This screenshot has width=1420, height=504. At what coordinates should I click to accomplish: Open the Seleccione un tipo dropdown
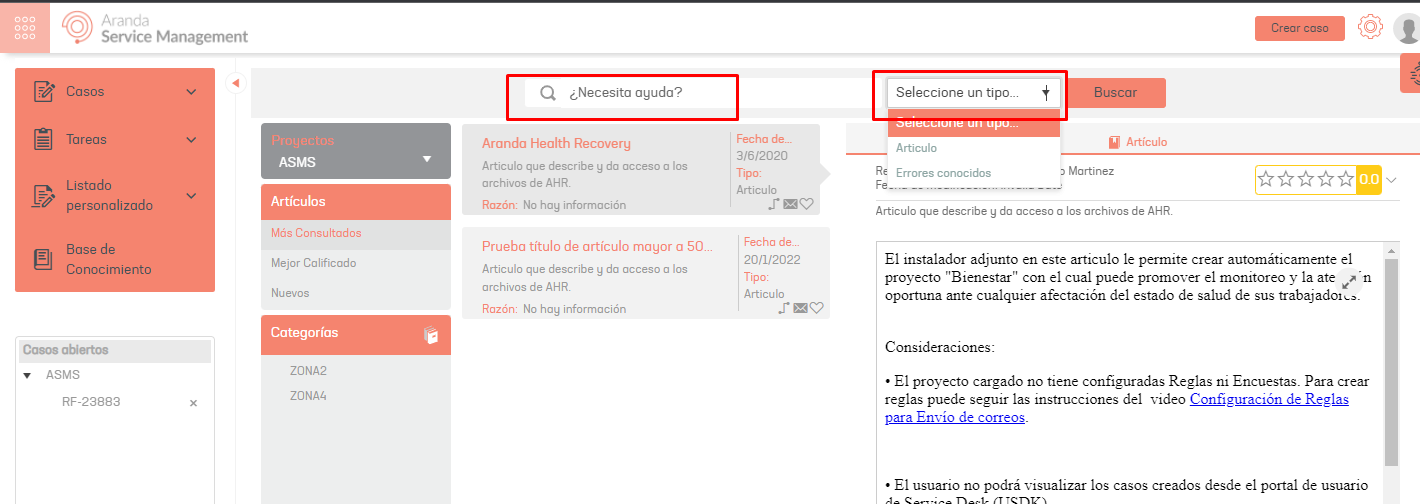point(974,93)
